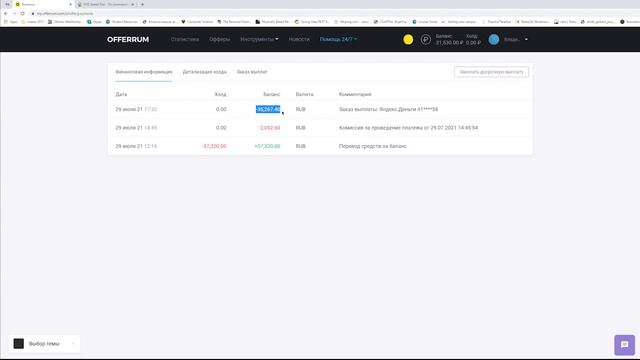Open the Офферы menu item
The image size is (640, 360).
[220, 40]
